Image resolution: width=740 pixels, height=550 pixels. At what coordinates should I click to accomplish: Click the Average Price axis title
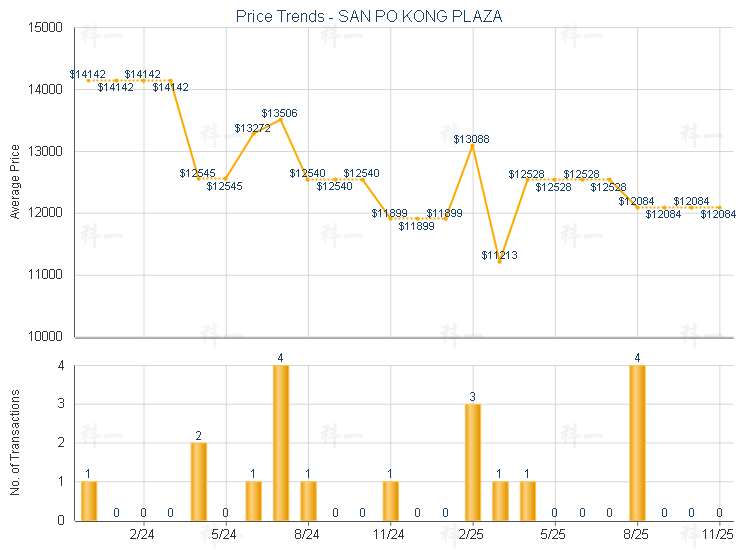click(x=14, y=181)
